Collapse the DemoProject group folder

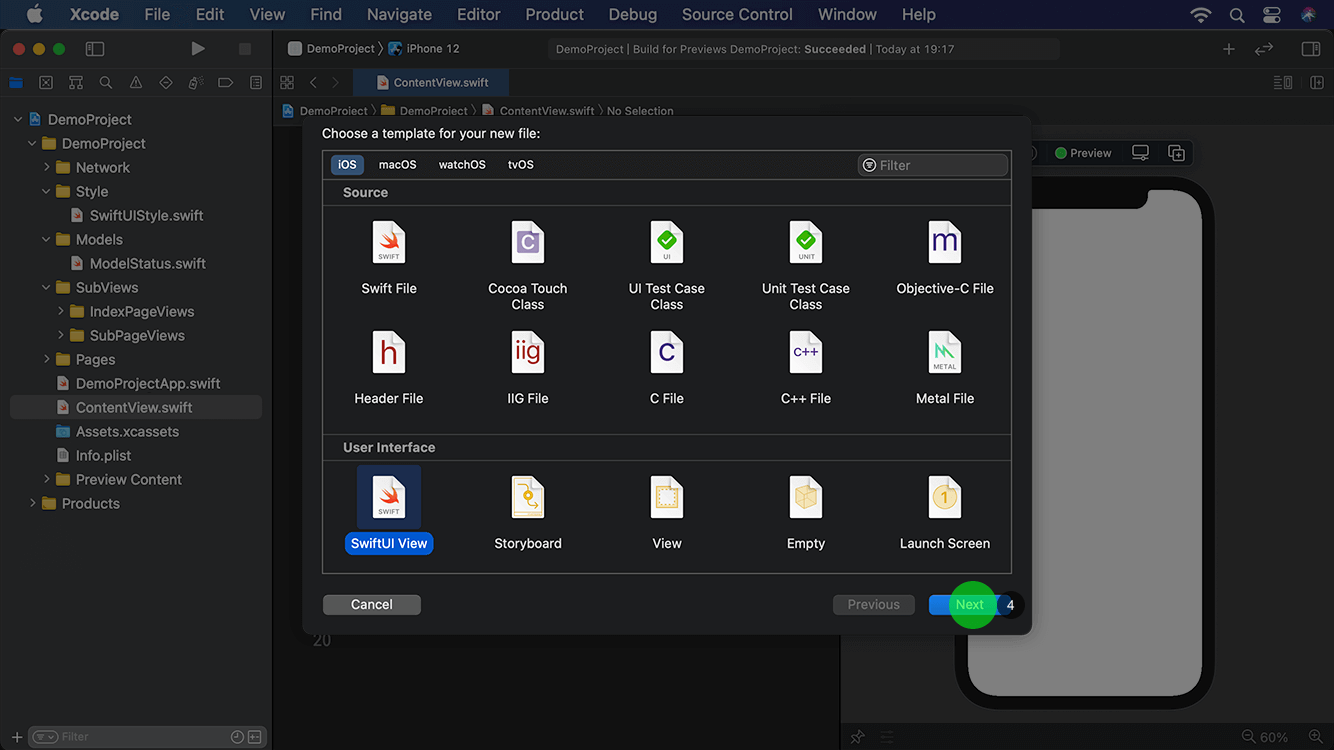(32, 143)
